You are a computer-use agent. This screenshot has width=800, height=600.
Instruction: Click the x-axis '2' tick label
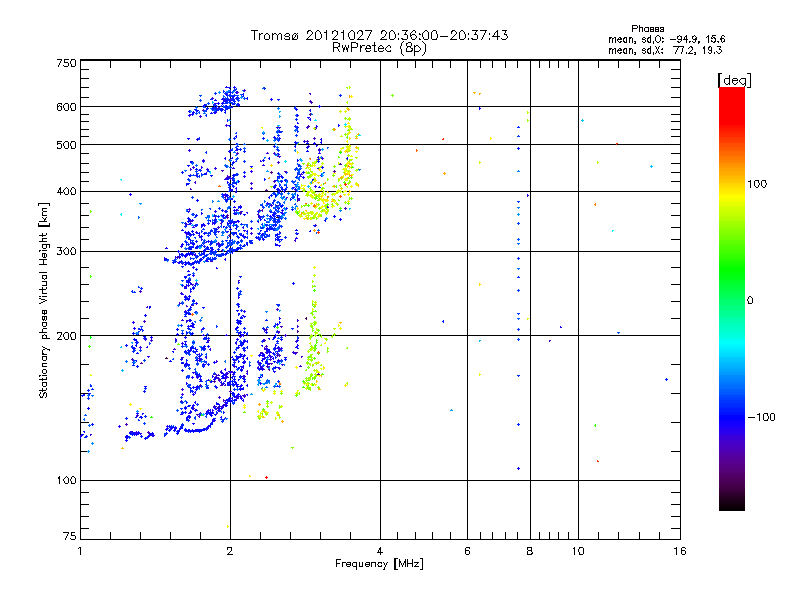(230, 551)
